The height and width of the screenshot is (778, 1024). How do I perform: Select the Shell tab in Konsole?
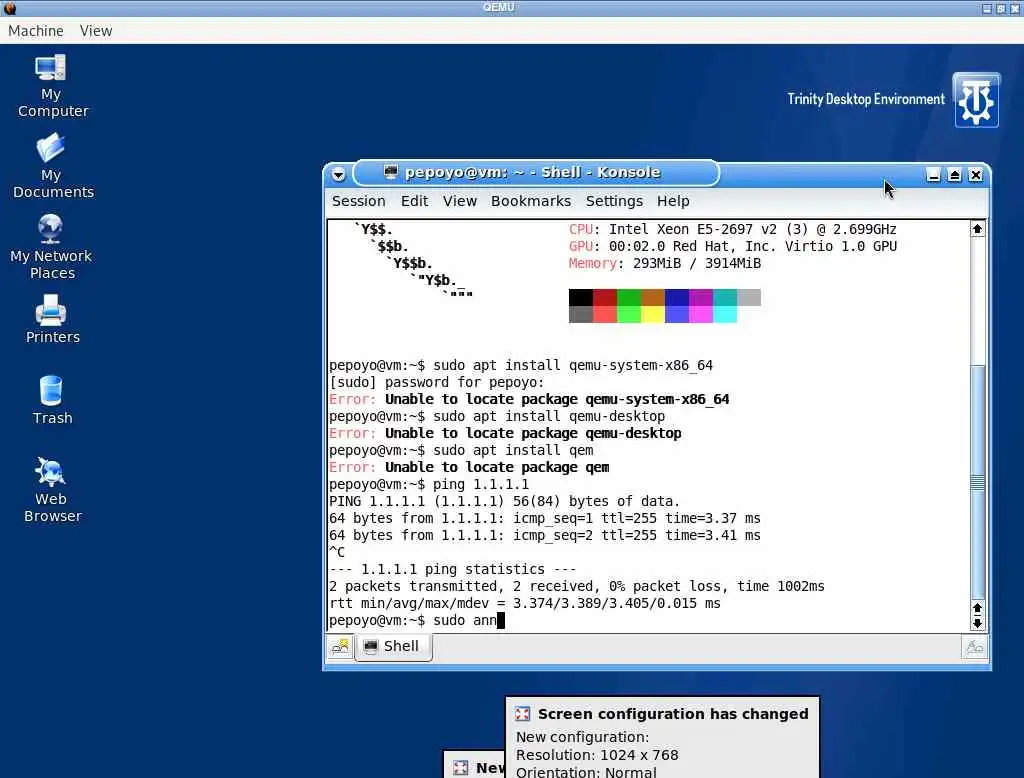393,647
